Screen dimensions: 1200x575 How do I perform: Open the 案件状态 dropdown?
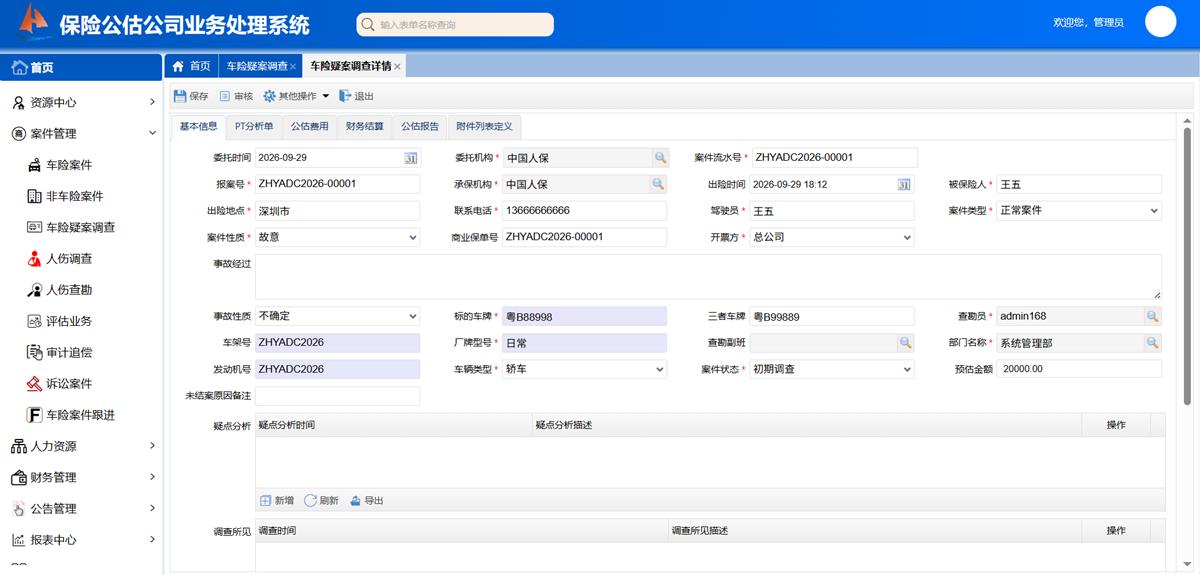(831, 369)
